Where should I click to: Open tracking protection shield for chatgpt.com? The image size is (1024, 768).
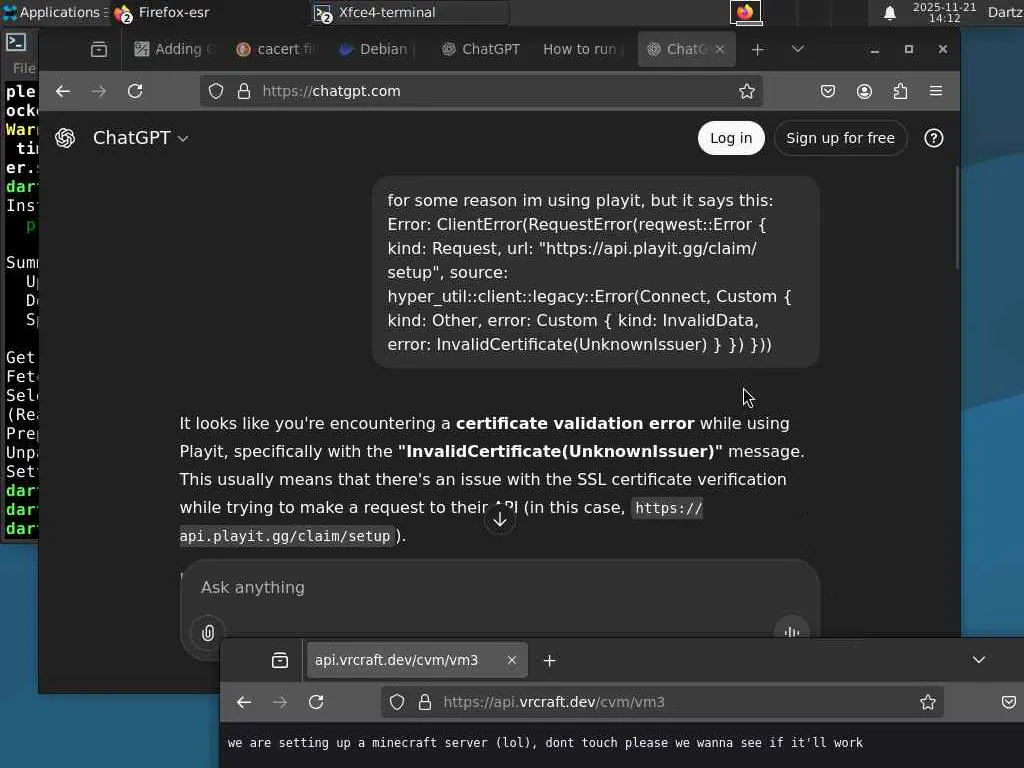point(216,91)
